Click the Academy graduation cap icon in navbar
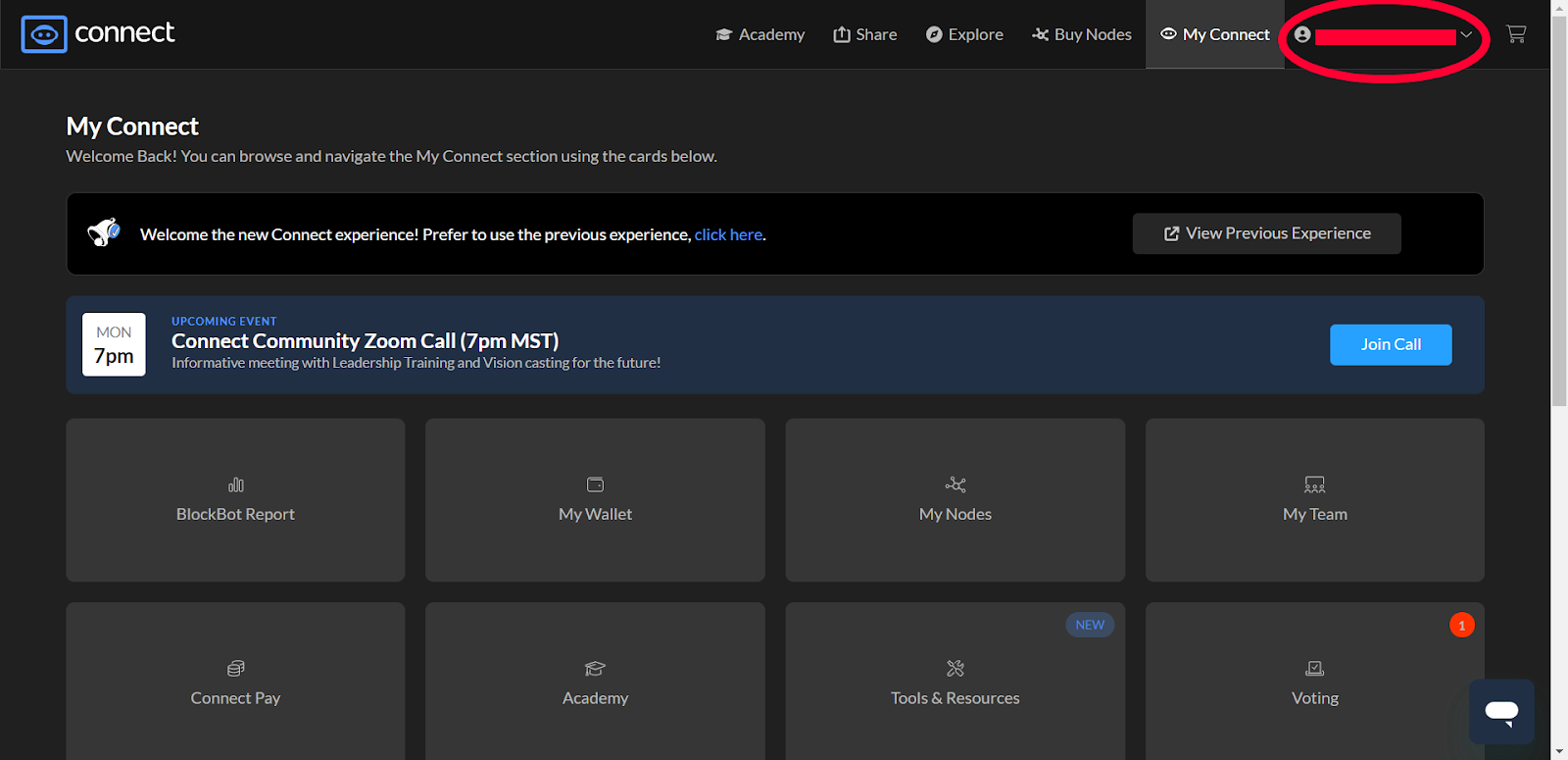This screenshot has height=760, width=1568. (x=724, y=34)
